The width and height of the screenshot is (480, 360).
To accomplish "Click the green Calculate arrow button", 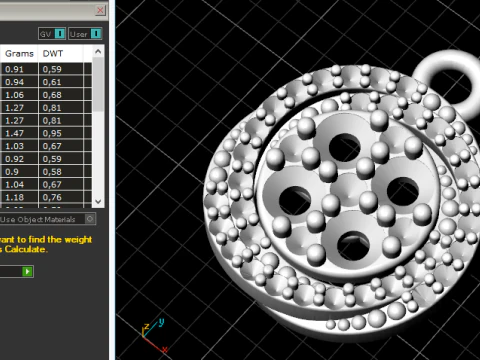I will click(x=28, y=272).
